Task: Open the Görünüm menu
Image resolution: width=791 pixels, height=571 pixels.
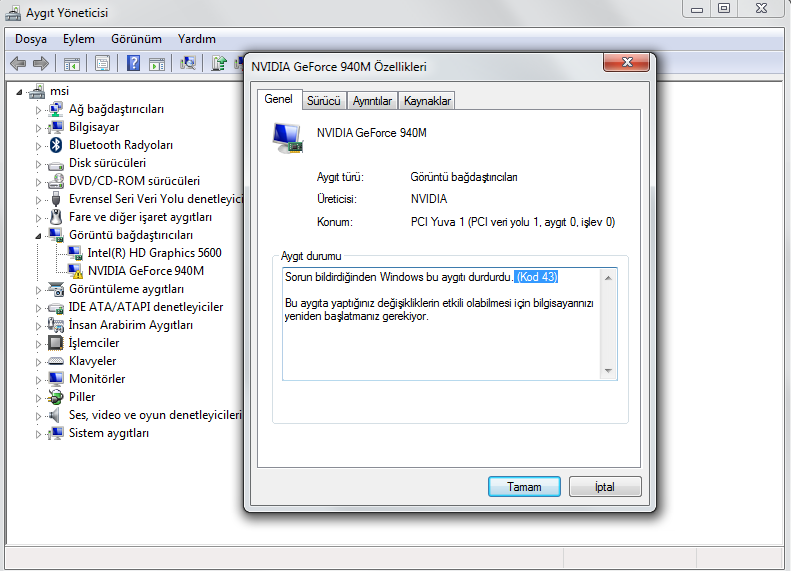Action: pyautogui.click(x=136, y=39)
